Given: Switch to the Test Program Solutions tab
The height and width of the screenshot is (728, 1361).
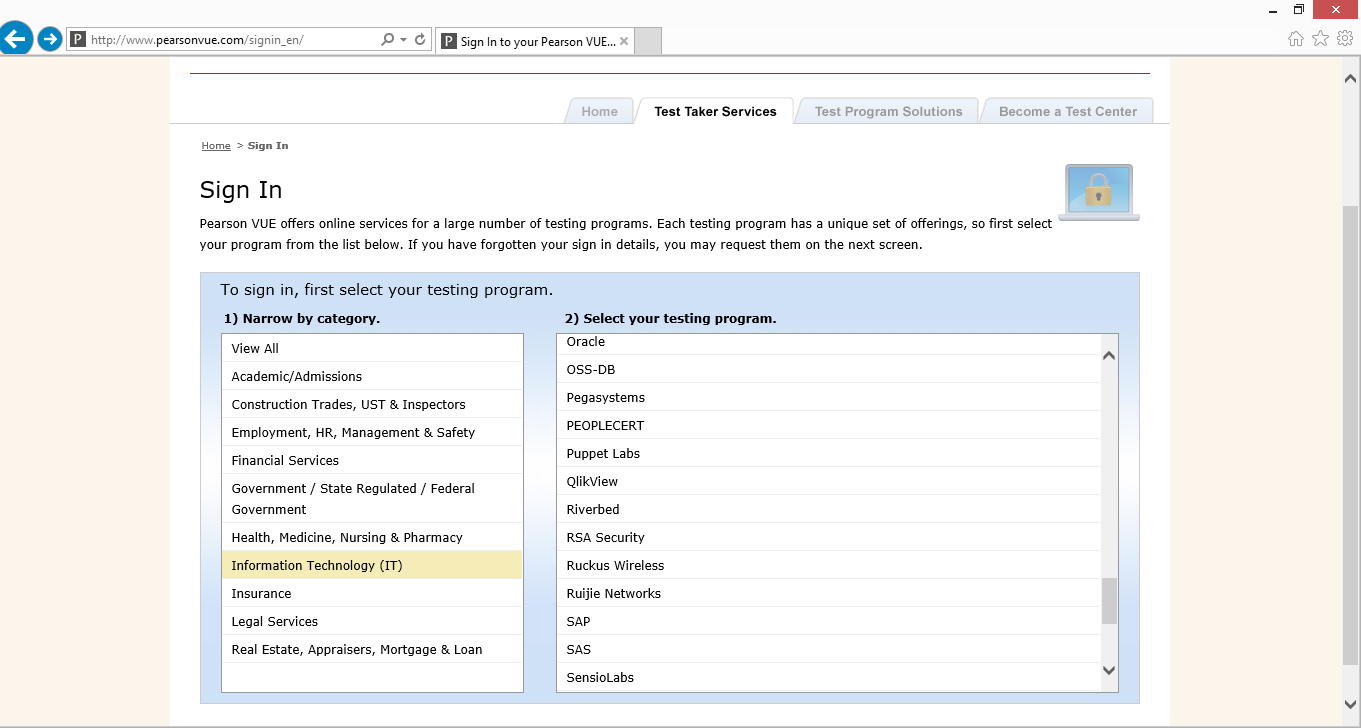Looking at the screenshot, I should point(888,111).
